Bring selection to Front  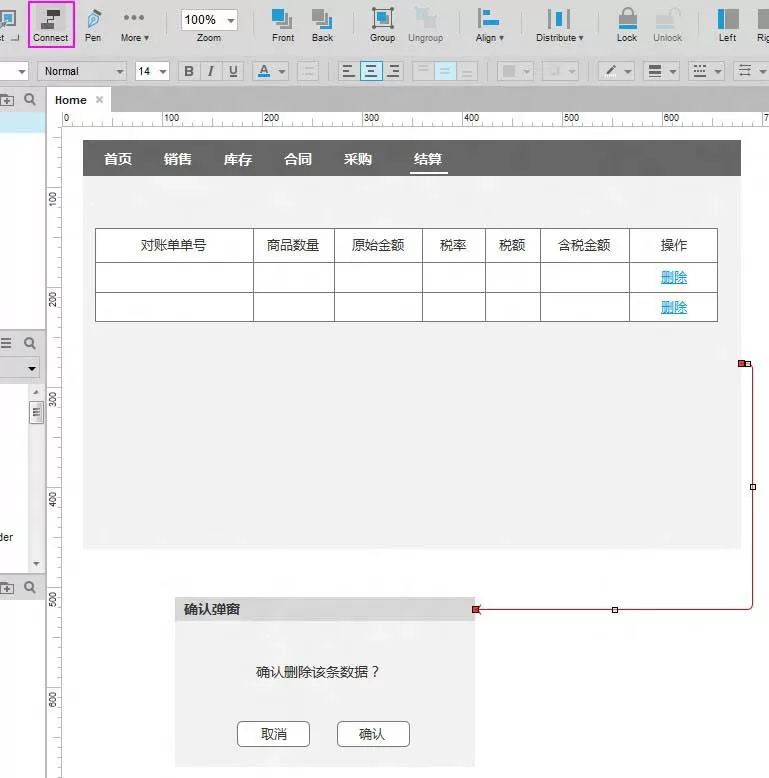click(x=283, y=26)
